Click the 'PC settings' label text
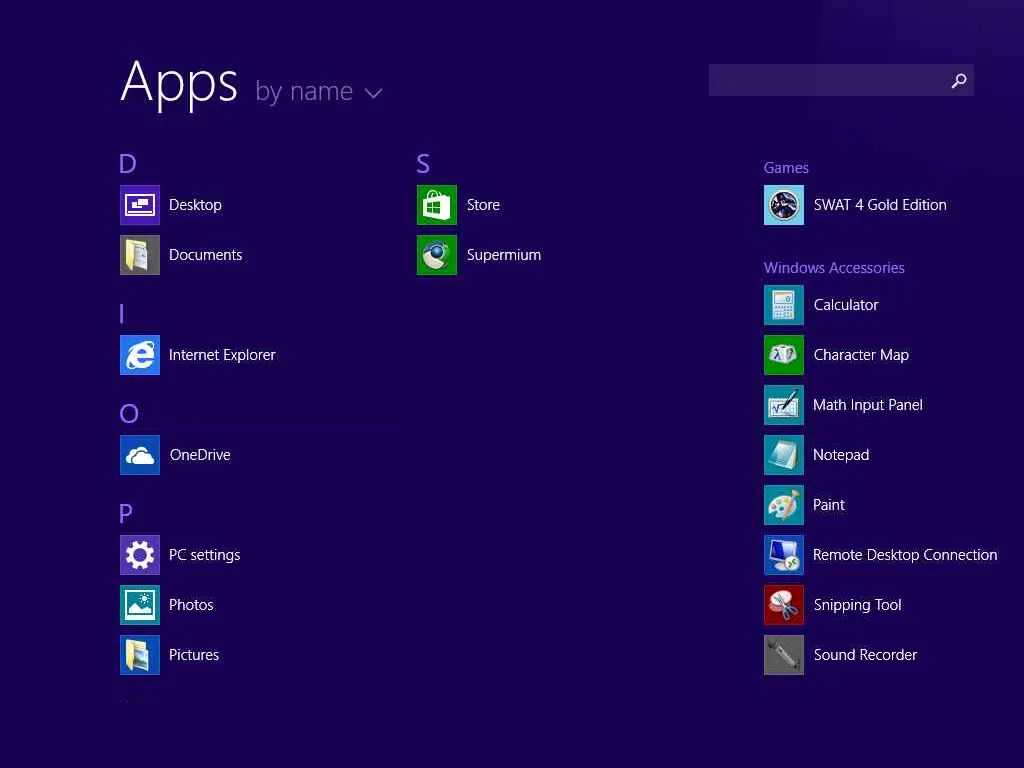The width and height of the screenshot is (1024, 768). tap(204, 555)
